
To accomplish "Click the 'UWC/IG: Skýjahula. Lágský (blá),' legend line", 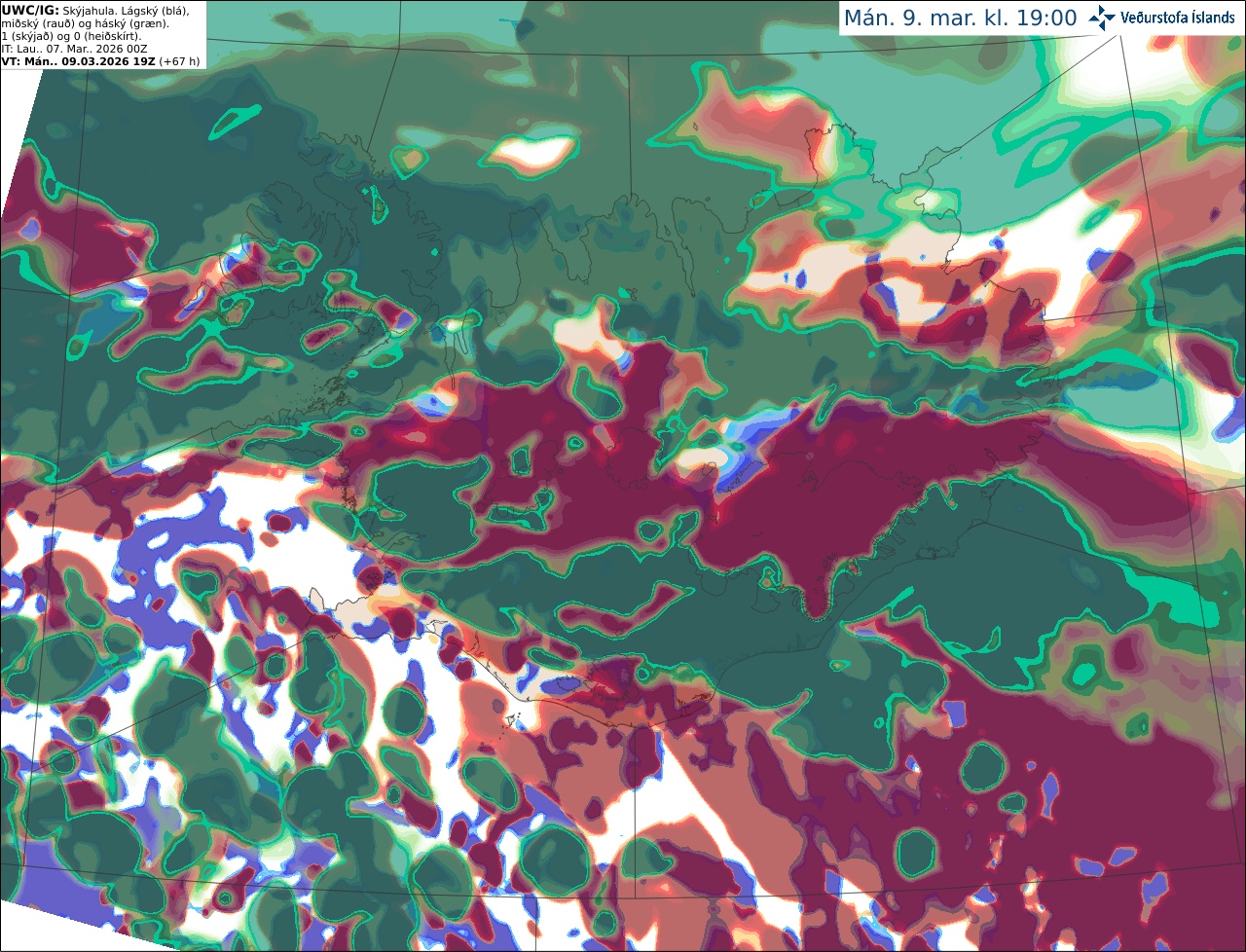I will (95, 10).
